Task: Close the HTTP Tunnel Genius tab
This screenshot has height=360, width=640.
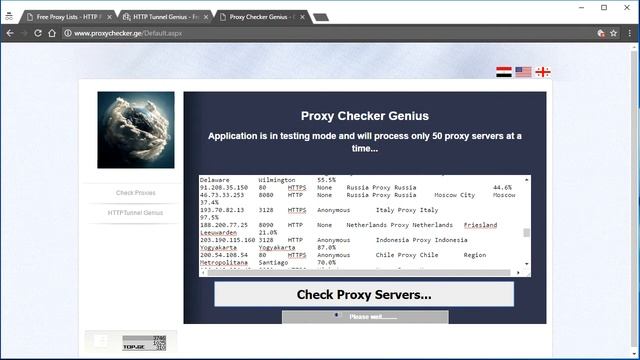Action: [x=206, y=17]
